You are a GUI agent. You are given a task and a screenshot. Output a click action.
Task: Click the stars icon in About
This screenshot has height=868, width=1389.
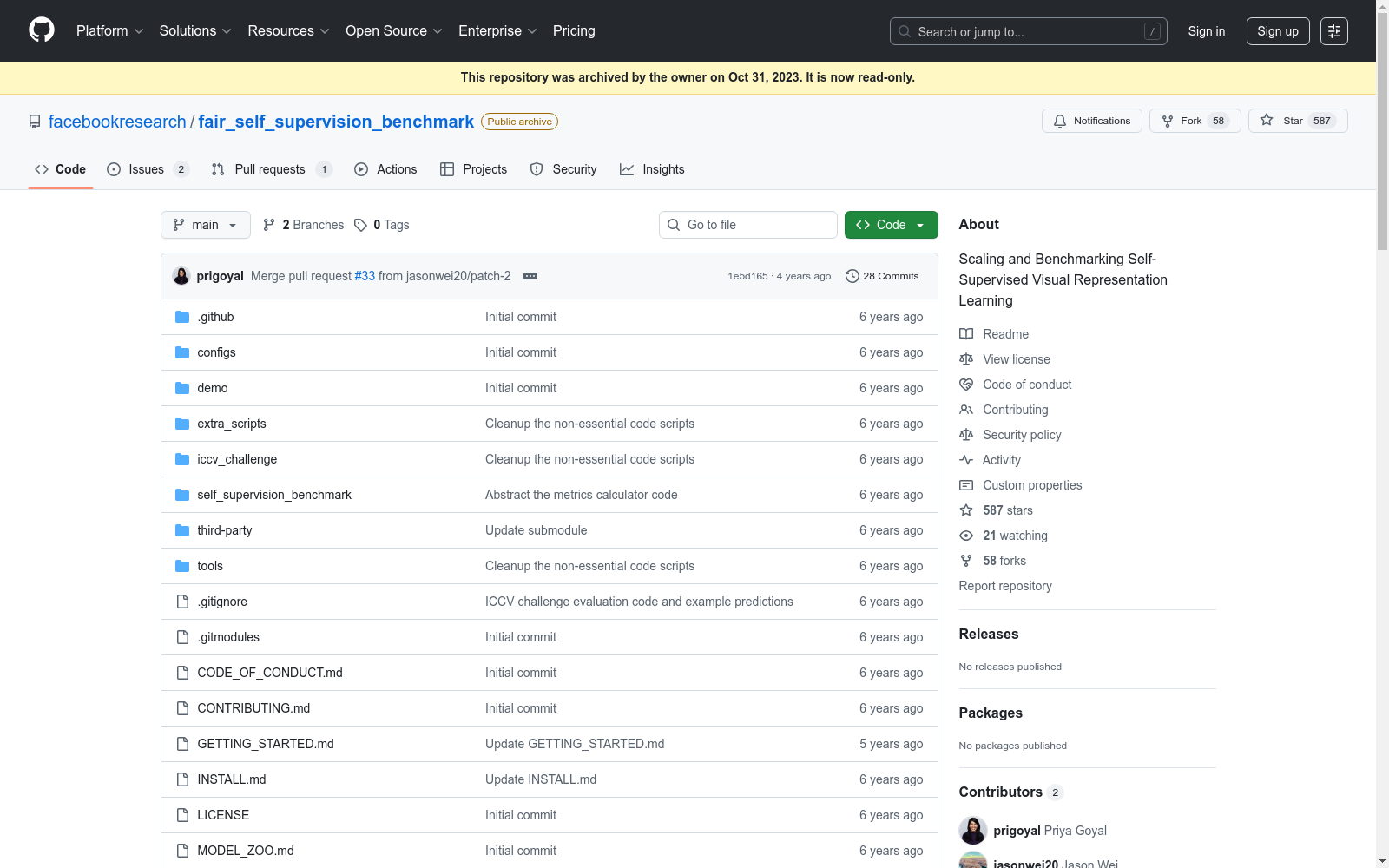pos(966,510)
